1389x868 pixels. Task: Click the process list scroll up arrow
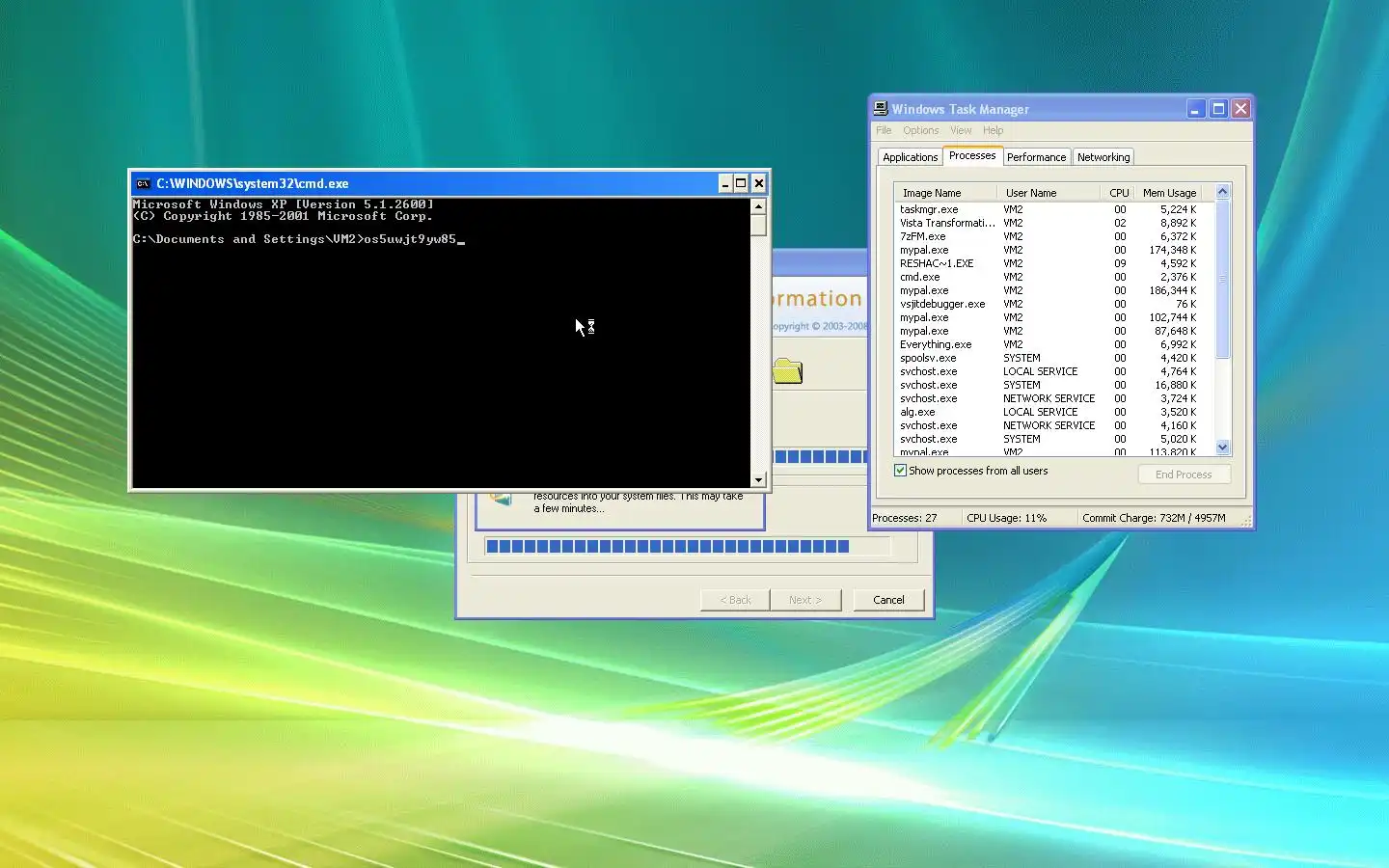pos(1223,191)
